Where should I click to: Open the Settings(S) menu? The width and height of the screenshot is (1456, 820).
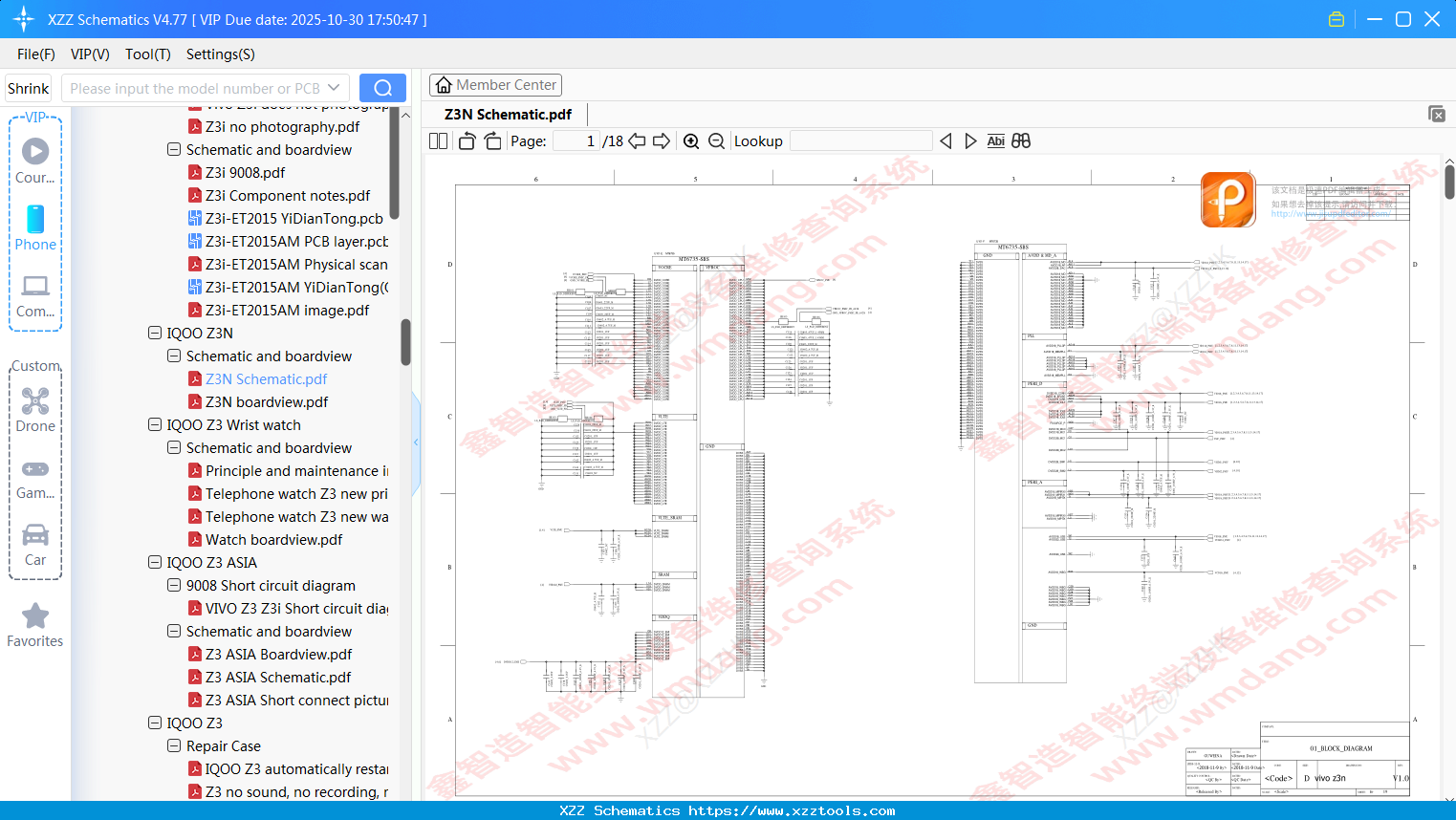coord(220,54)
